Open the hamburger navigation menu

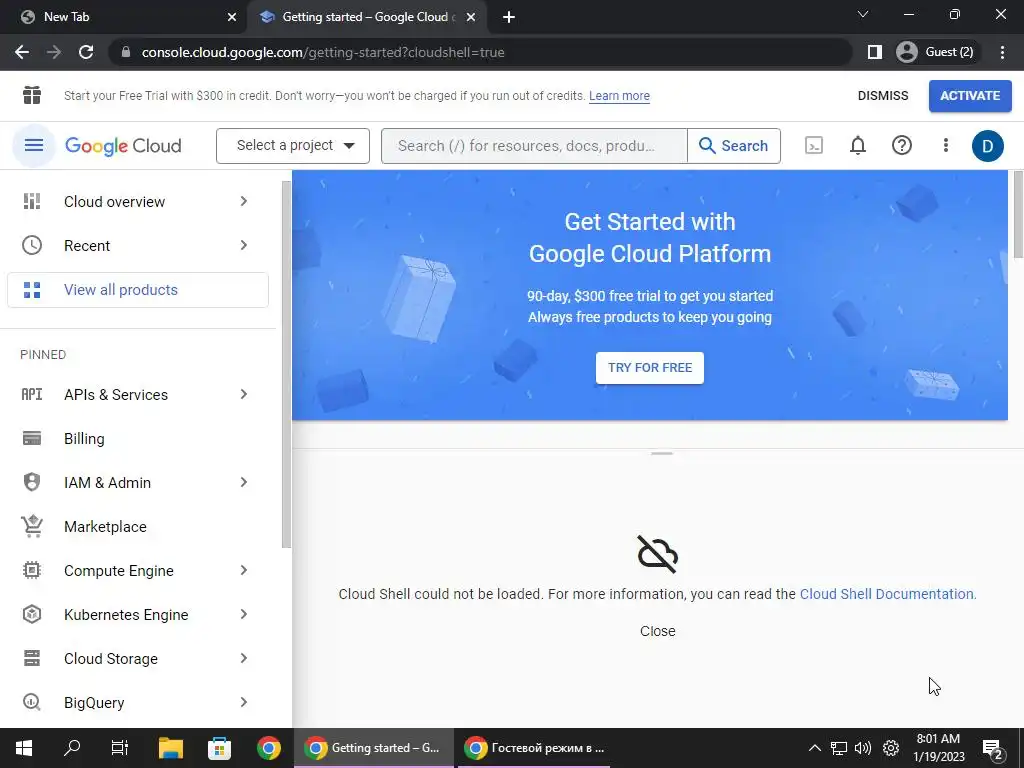coord(33,145)
